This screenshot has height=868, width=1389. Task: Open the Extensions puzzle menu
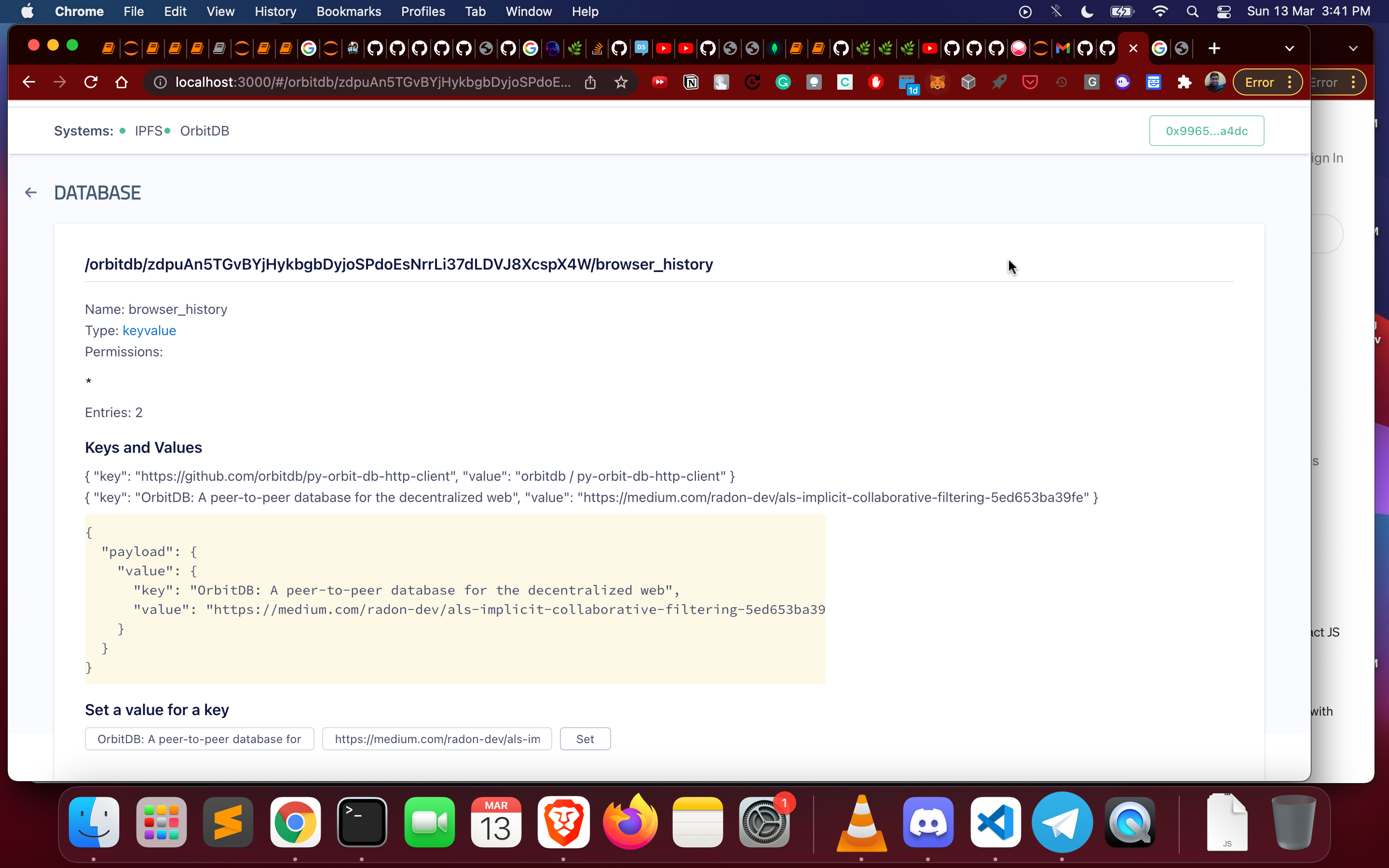pyautogui.click(x=1184, y=82)
